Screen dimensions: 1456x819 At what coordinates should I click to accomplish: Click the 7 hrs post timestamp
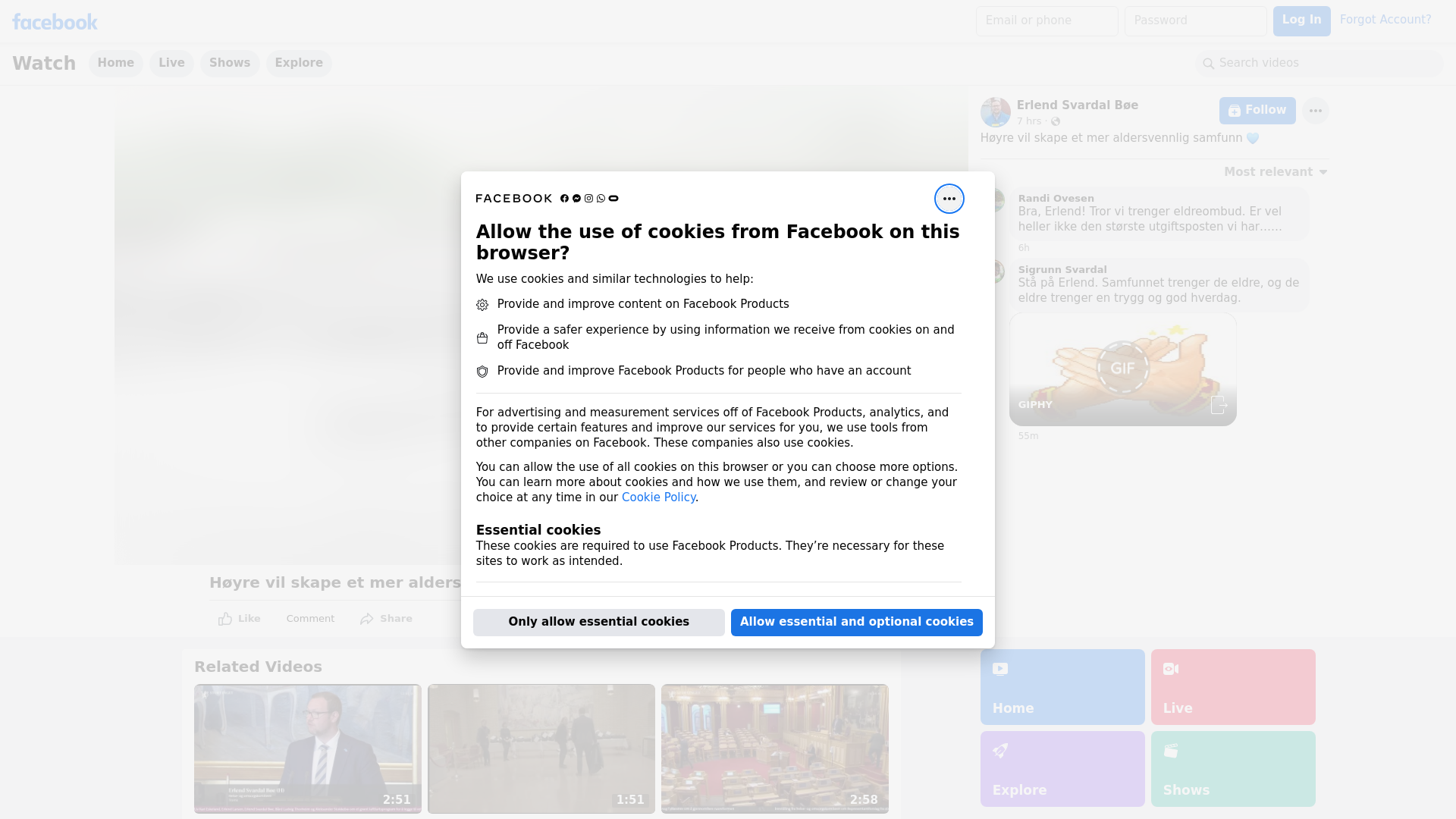point(1028,121)
